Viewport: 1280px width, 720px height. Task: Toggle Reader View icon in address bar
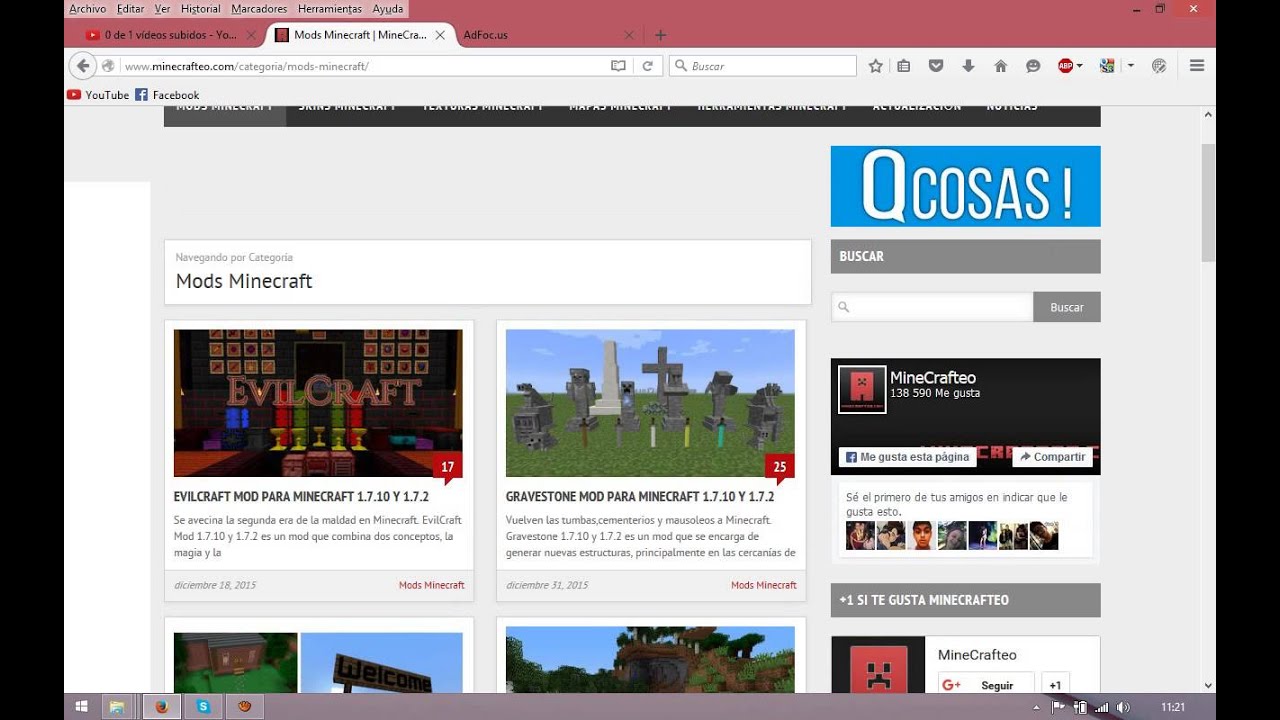pos(618,66)
